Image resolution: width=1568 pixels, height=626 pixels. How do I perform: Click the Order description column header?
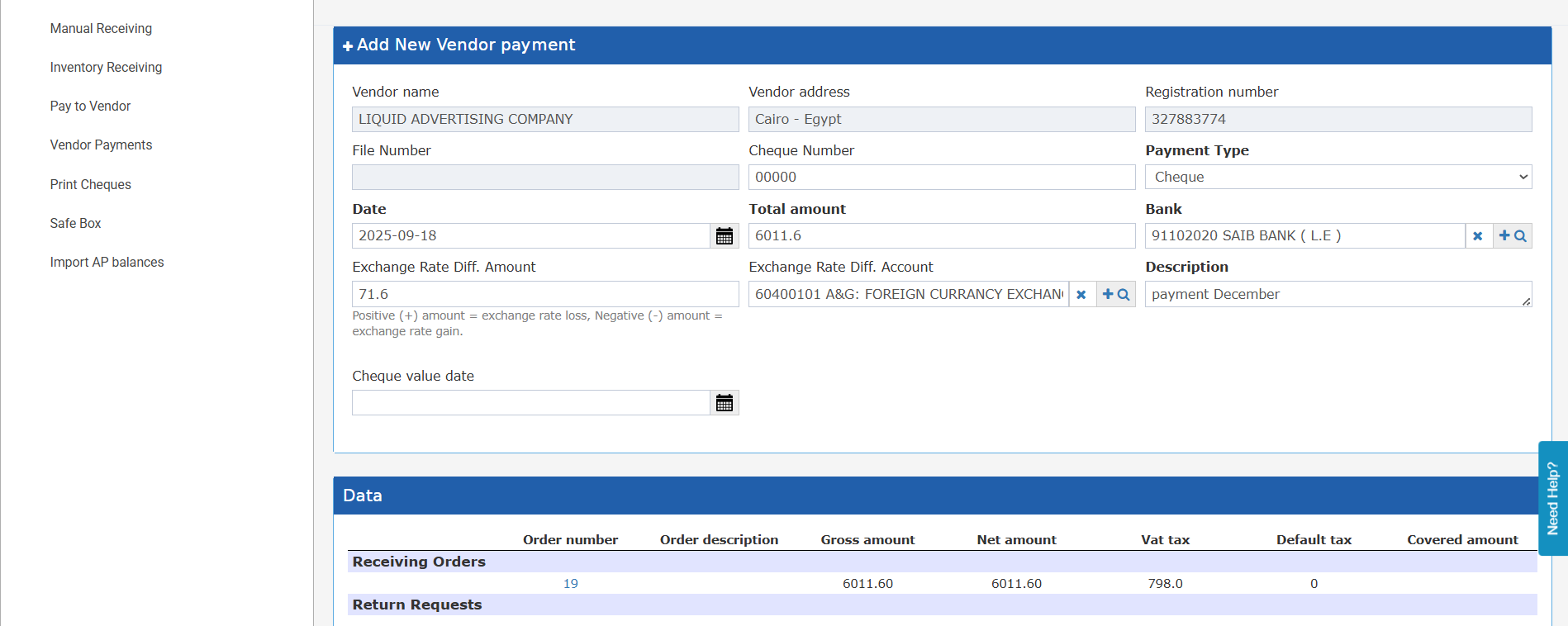point(719,539)
